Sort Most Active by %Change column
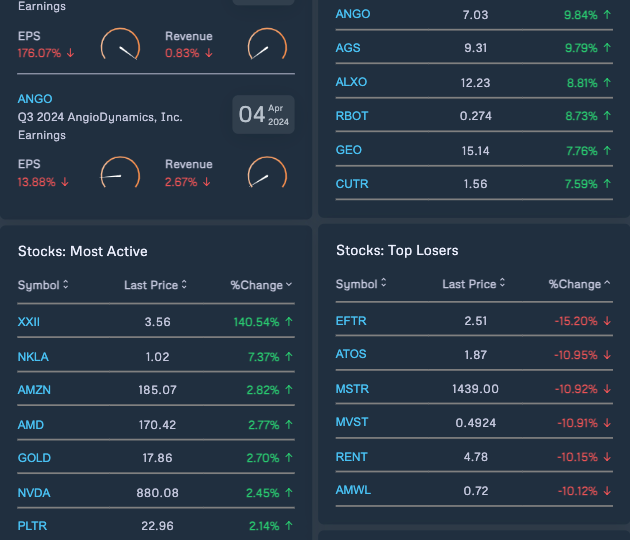The image size is (630, 540). [x=261, y=285]
